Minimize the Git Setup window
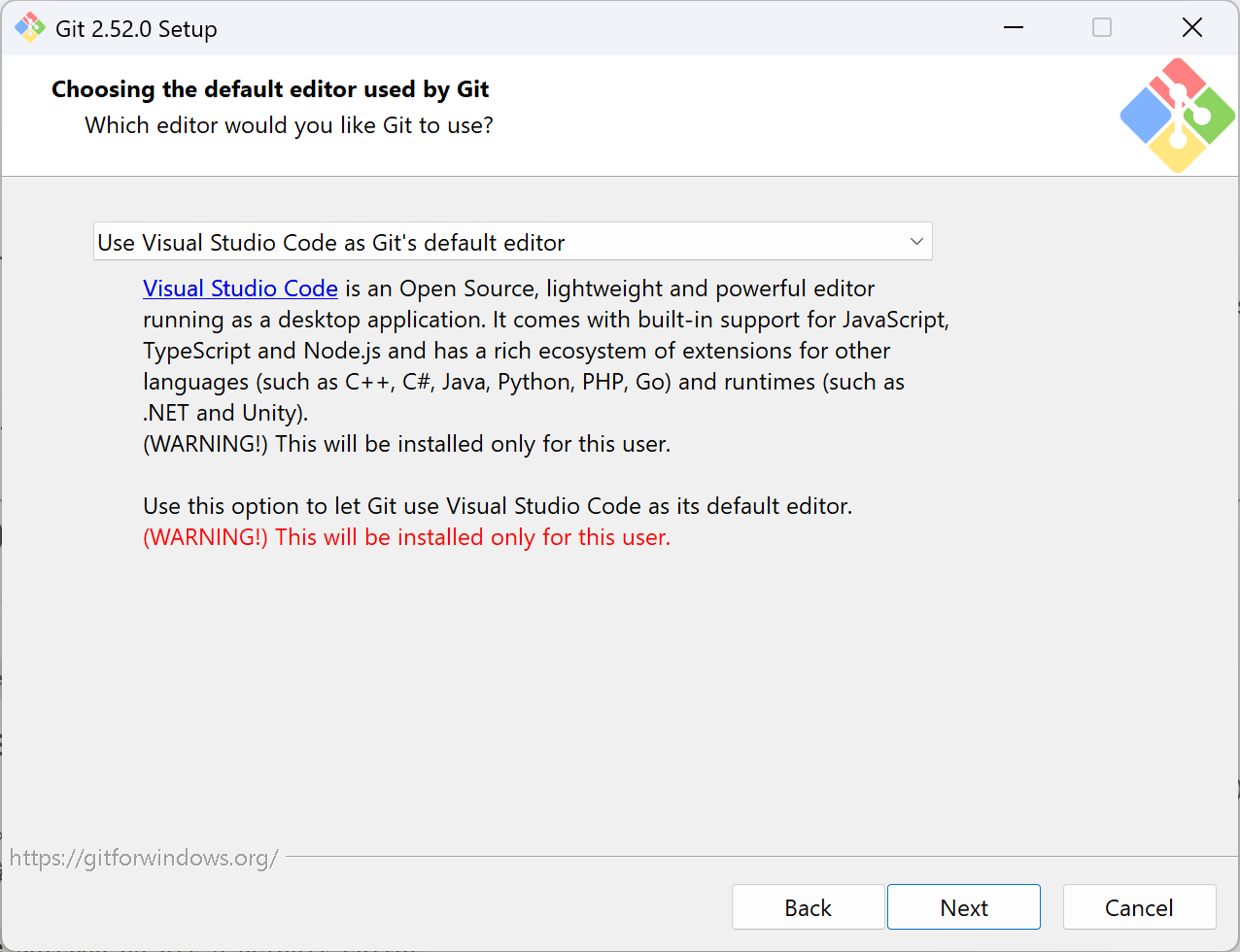1240x952 pixels. 1014,27
